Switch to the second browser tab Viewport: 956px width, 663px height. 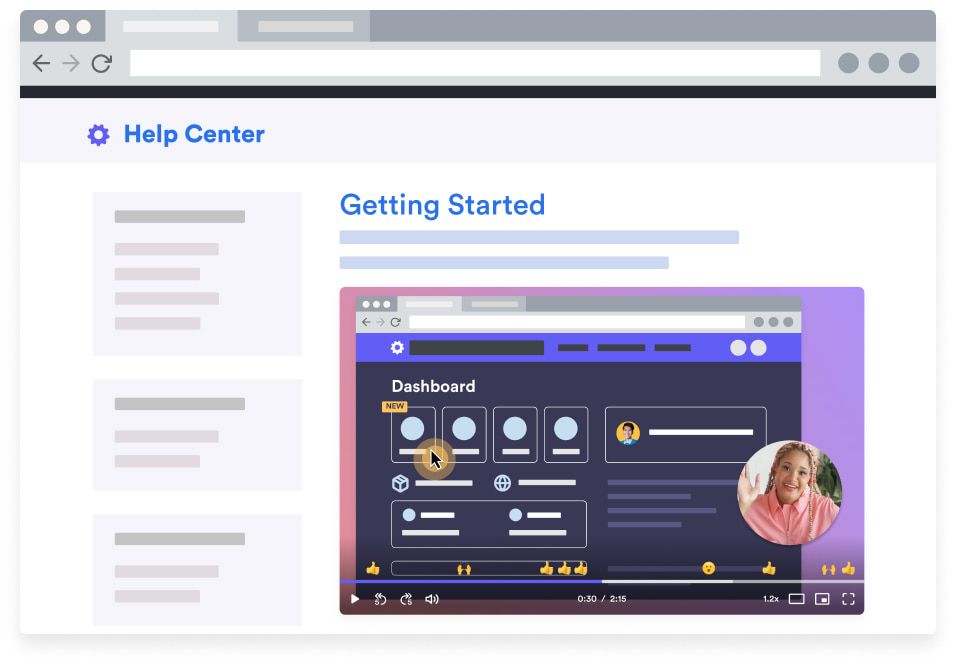(305, 26)
